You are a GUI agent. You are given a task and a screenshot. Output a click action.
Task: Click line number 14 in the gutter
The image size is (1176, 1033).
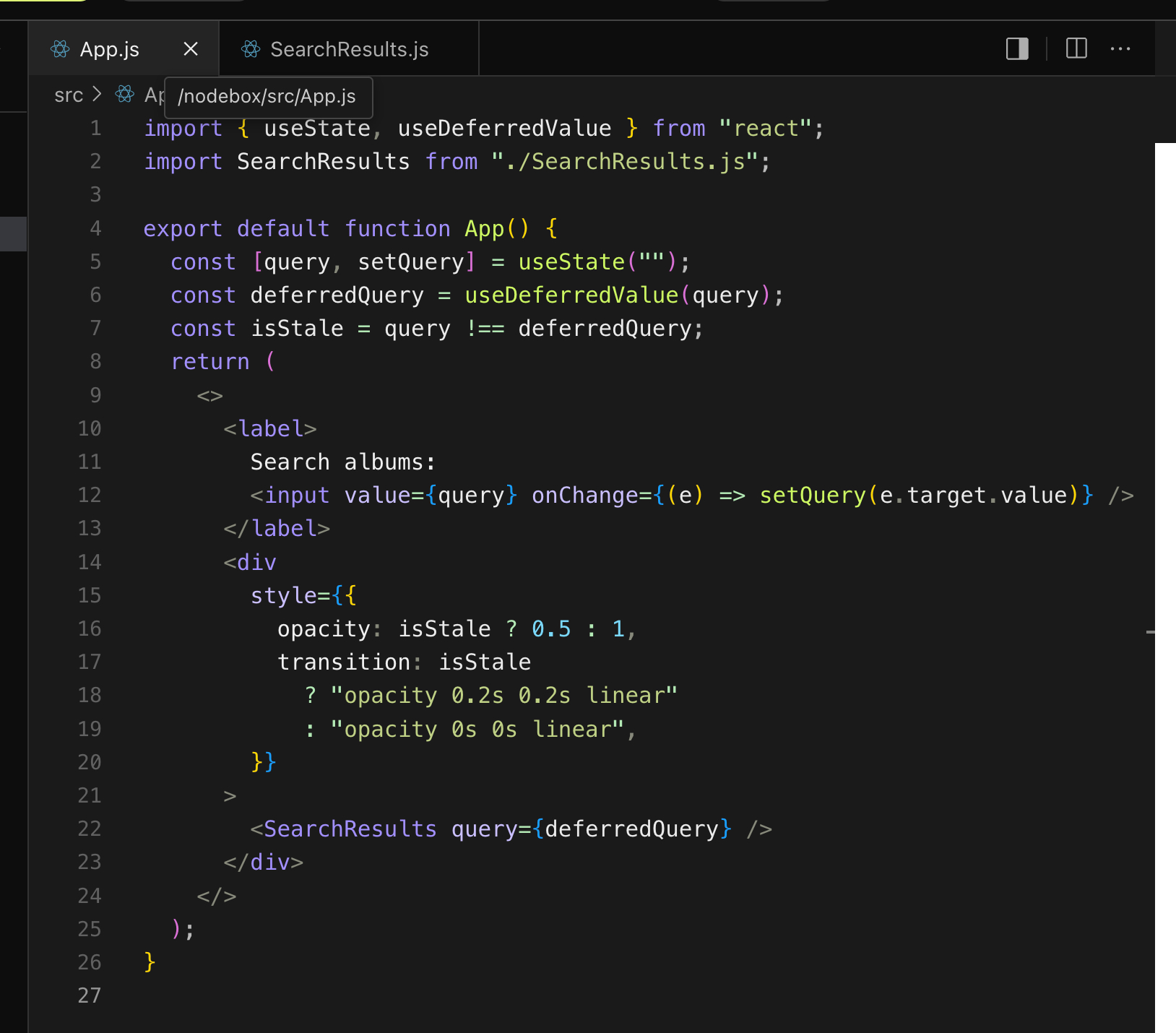(x=90, y=562)
